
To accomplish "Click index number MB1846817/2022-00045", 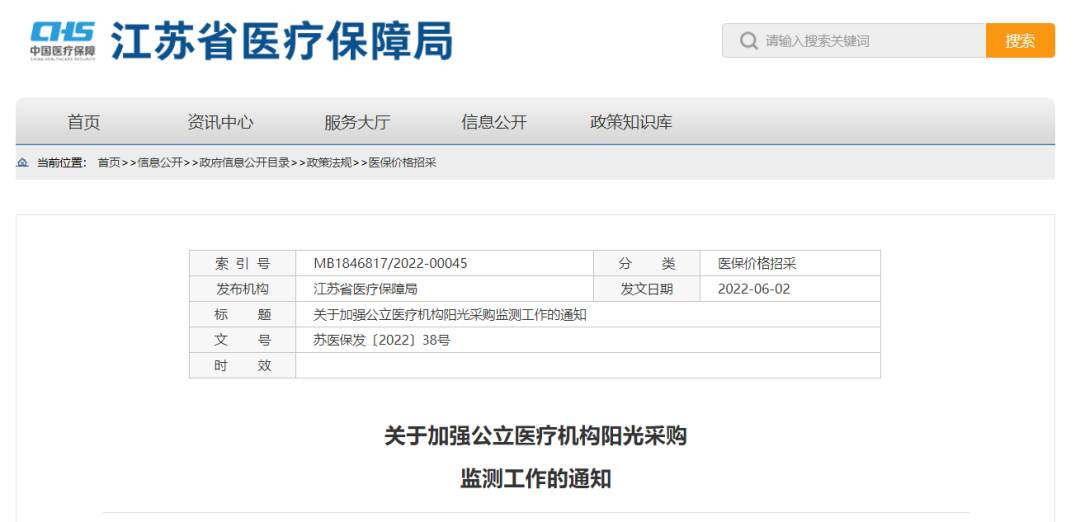I will pyautogui.click(x=391, y=264).
